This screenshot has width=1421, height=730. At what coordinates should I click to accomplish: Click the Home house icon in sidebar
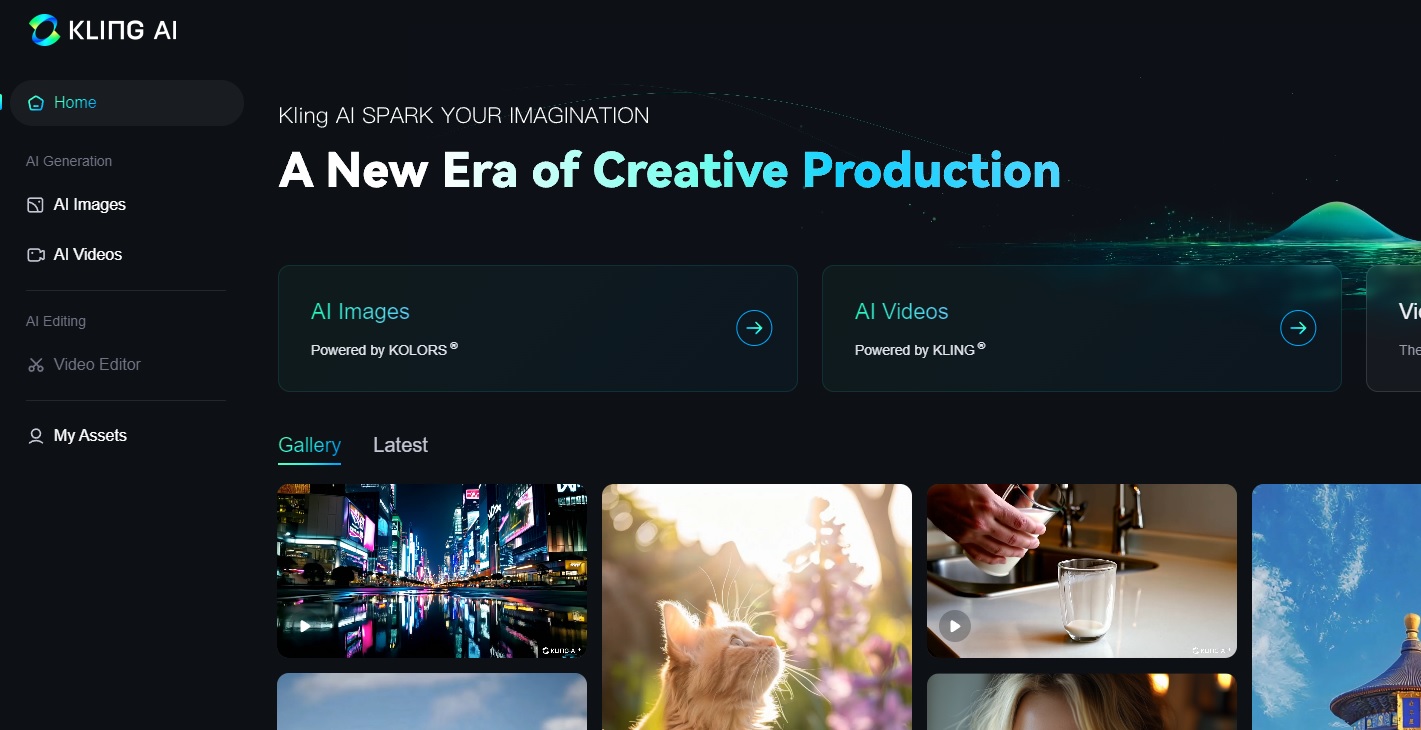[x=36, y=103]
